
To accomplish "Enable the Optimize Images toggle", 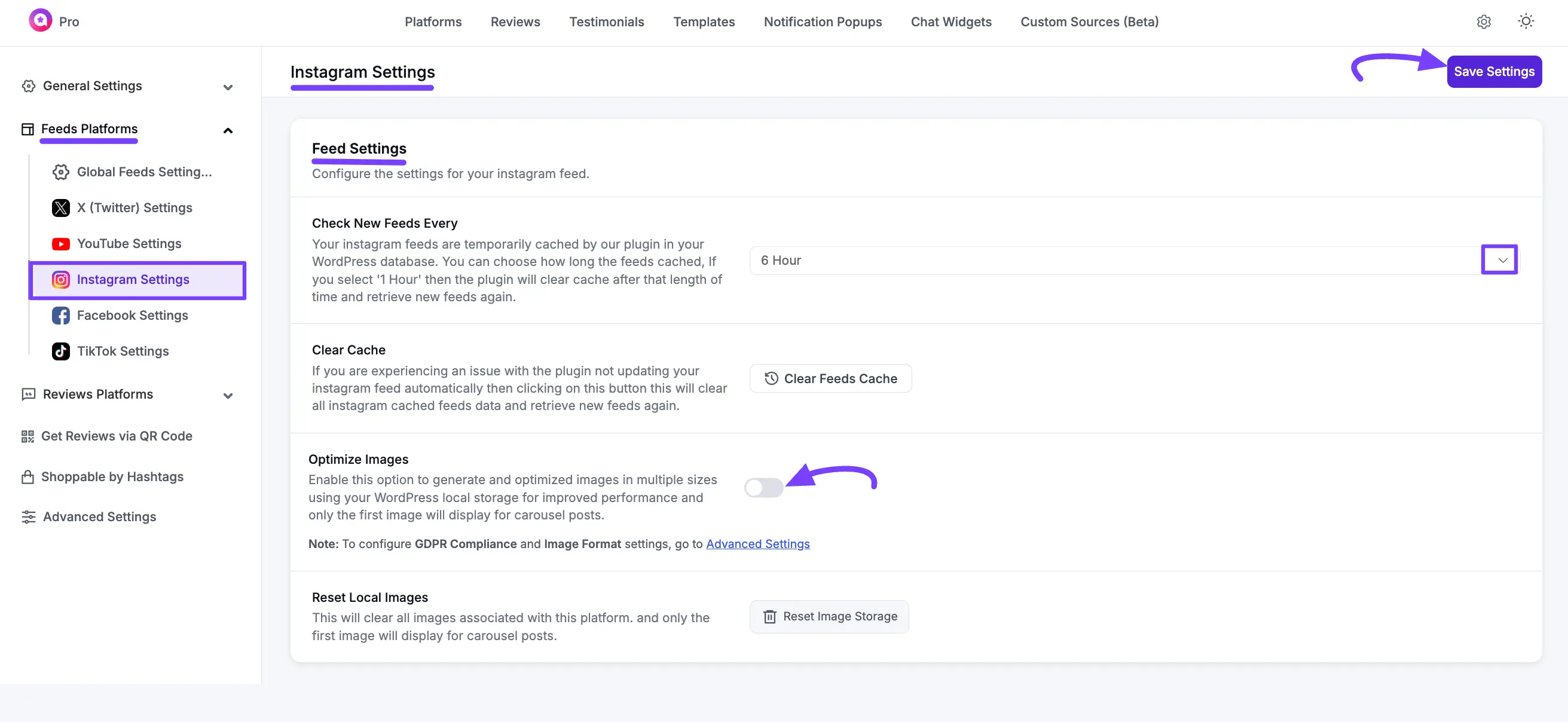I will (764, 487).
